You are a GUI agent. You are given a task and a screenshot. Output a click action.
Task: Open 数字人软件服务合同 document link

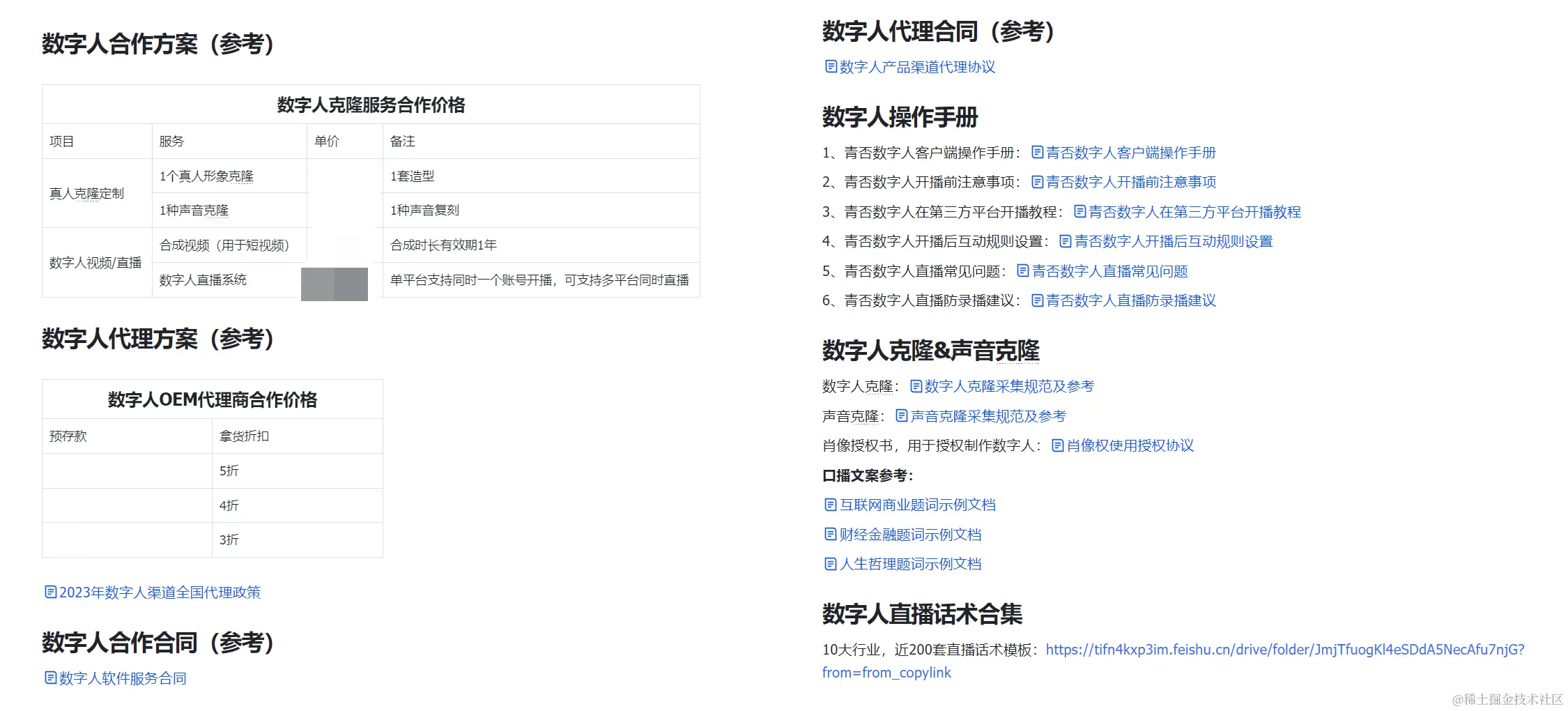(123, 678)
